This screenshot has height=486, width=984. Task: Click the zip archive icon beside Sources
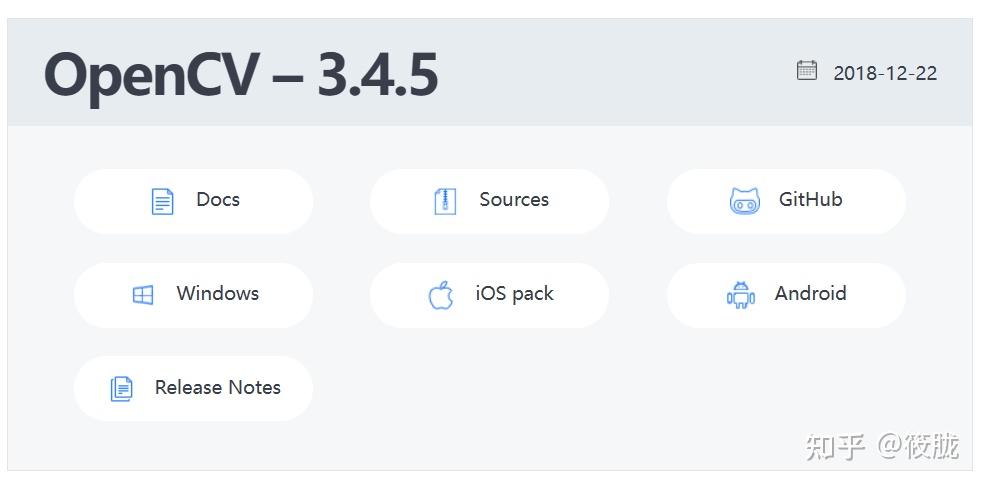coord(445,202)
